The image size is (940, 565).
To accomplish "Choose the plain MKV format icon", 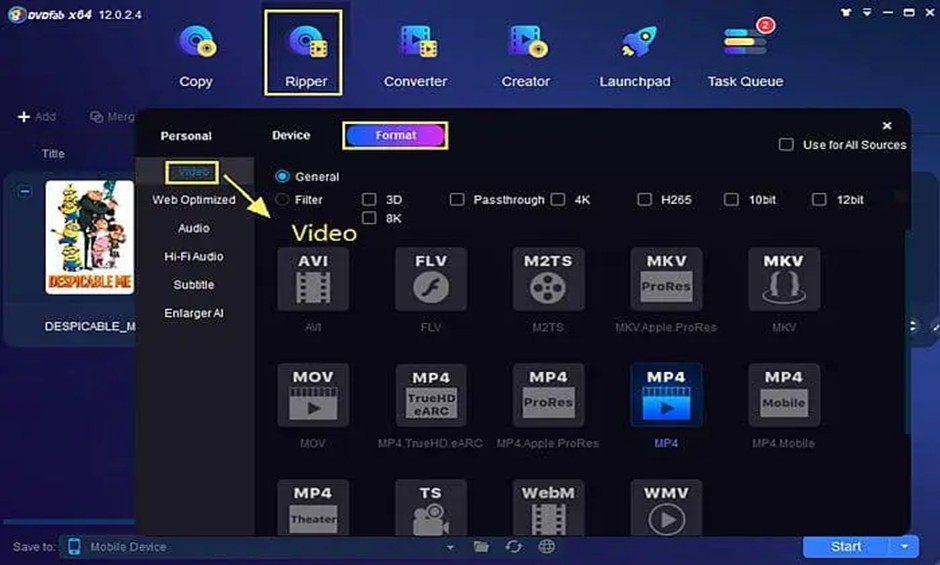I will 784,279.
